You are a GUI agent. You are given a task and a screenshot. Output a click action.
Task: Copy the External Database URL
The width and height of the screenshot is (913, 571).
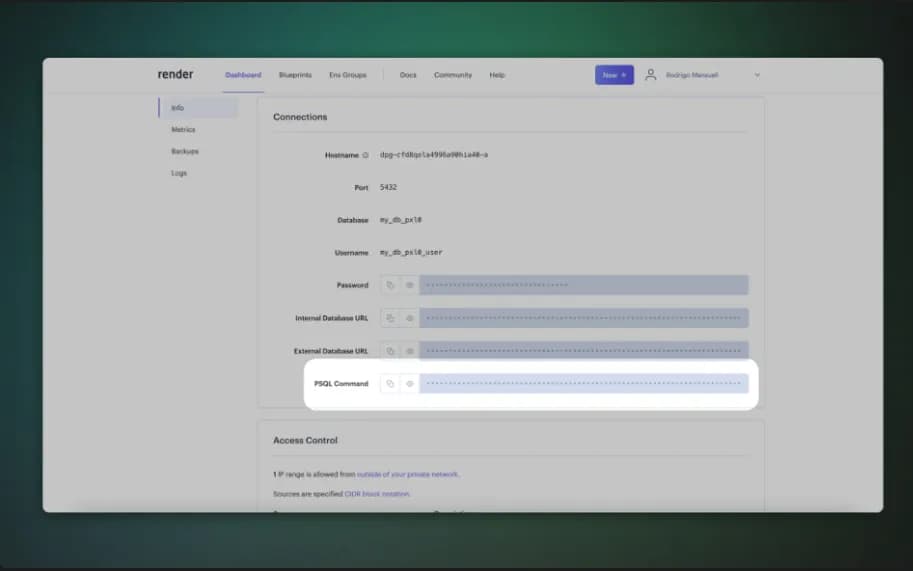pyautogui.click(x=390, y=351)
